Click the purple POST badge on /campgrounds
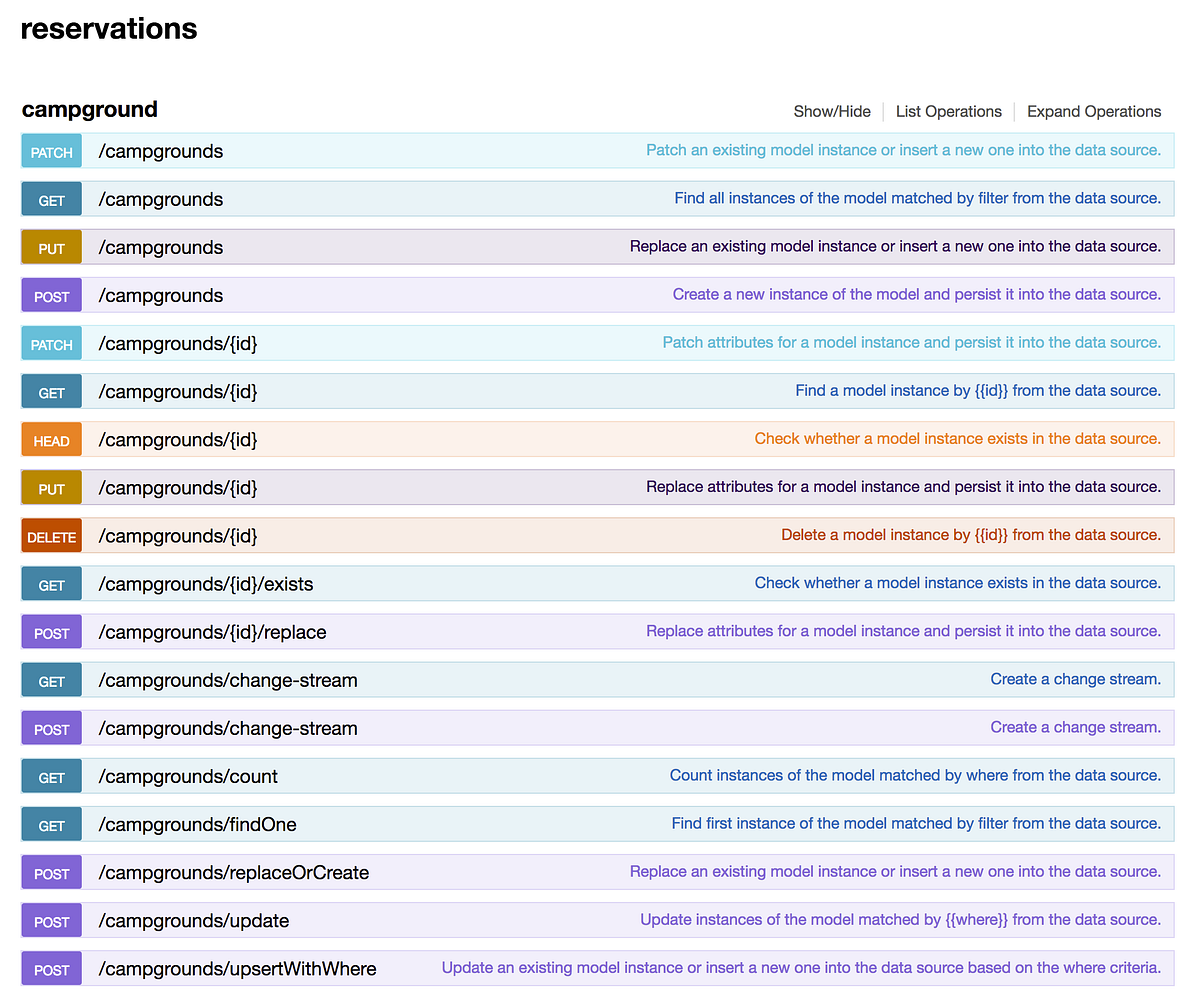This screenshot has height=1008, width=1200. click(51, 295)
